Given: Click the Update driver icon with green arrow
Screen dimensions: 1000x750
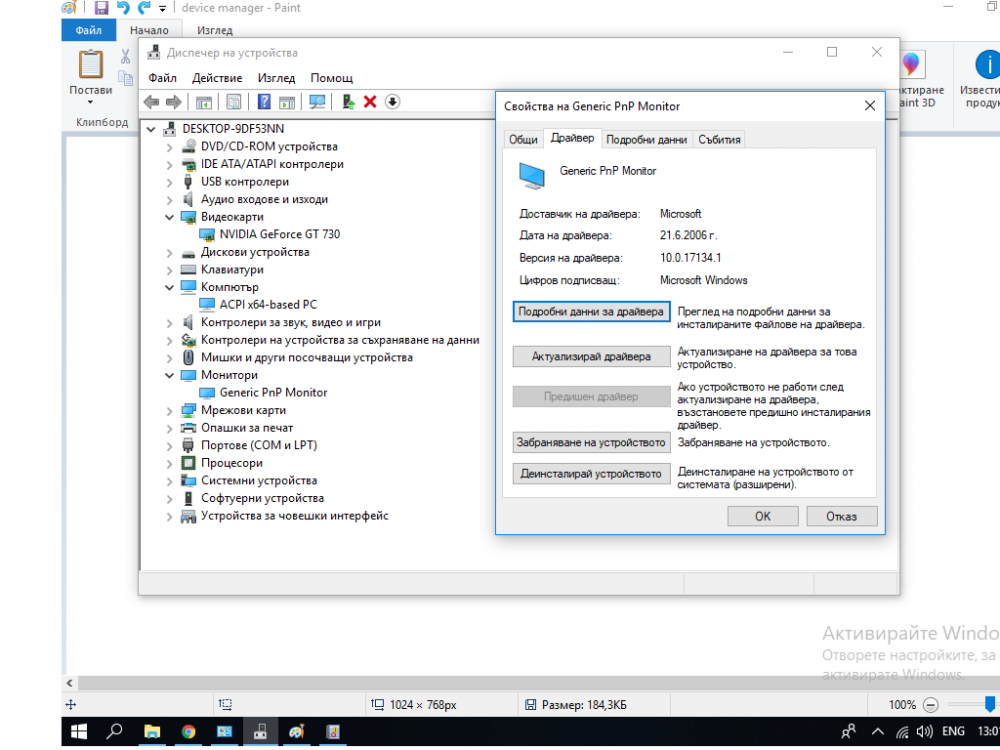Looking at the screenshot, I should click(348, 102).
